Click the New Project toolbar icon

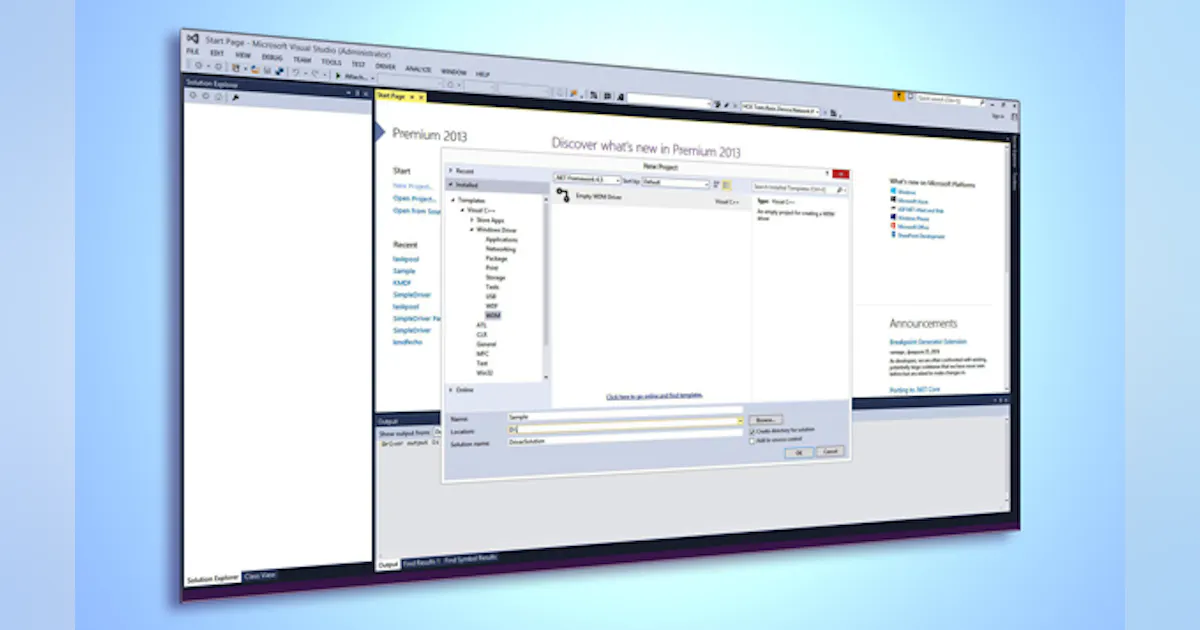pyautogui.click(x=237, y=68)
